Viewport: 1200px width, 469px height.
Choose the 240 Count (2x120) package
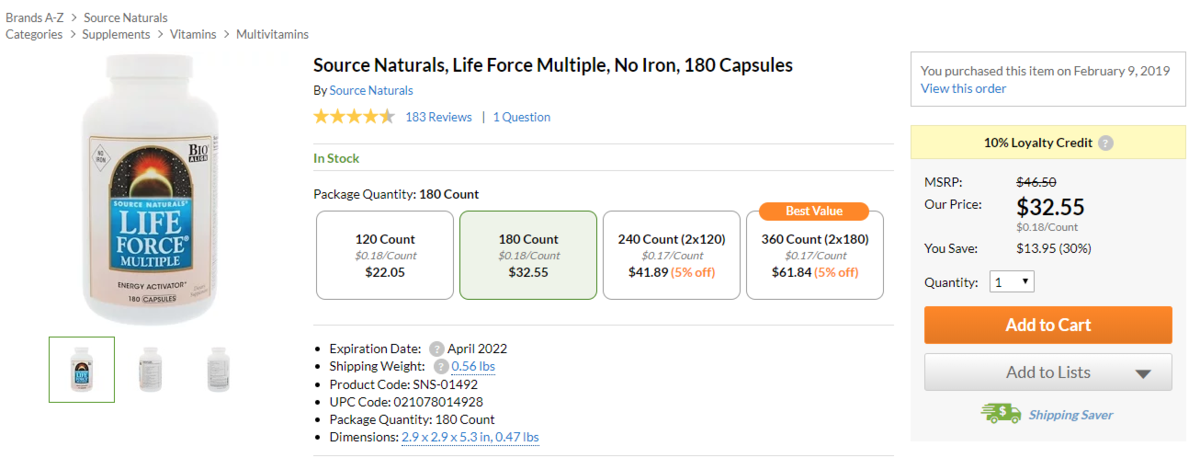pos(671,255)
